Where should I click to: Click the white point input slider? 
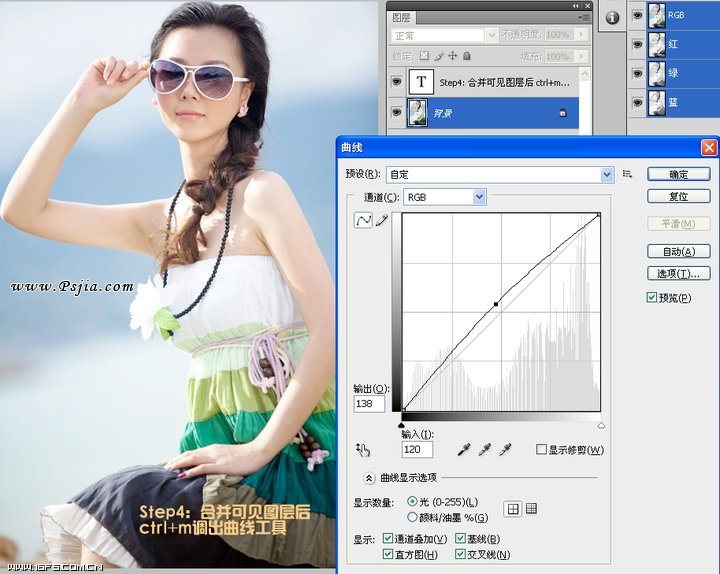tap(601, 426)
